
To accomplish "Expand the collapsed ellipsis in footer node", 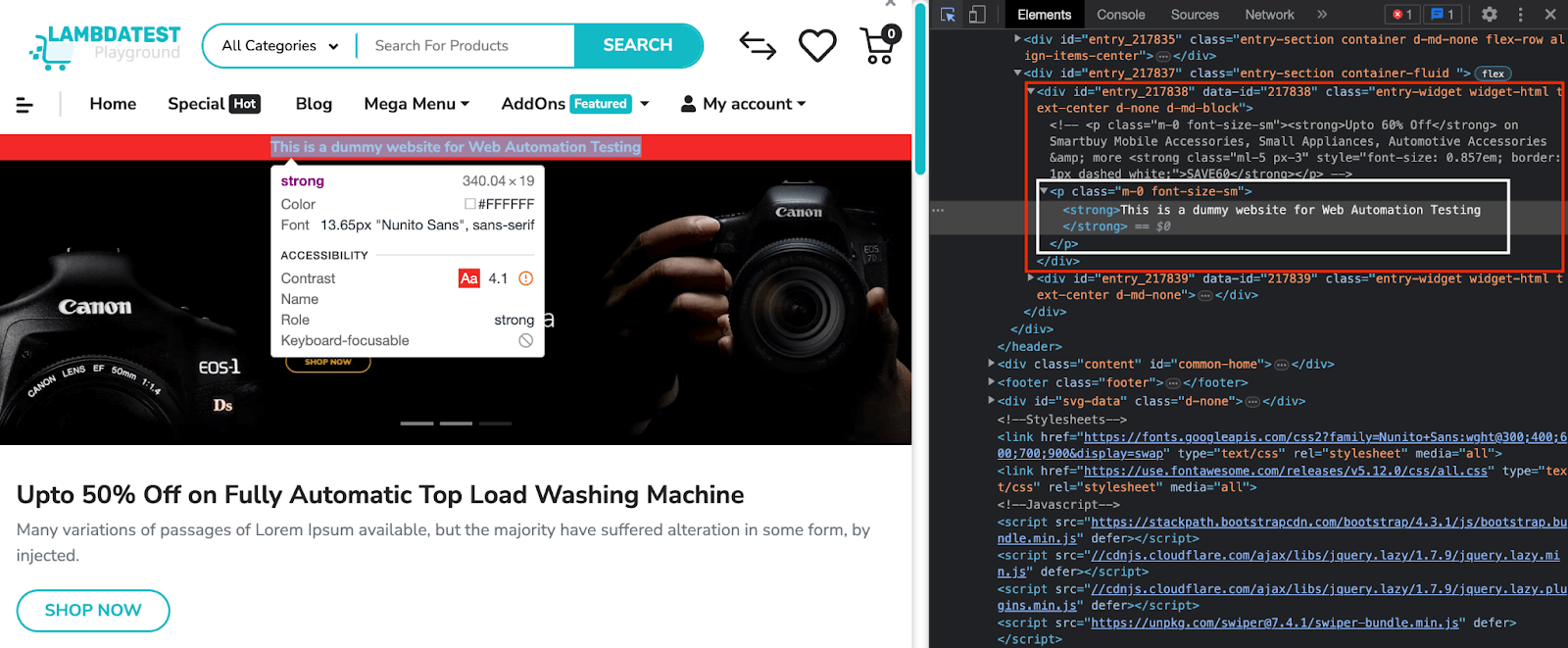I will point(1173,383).
